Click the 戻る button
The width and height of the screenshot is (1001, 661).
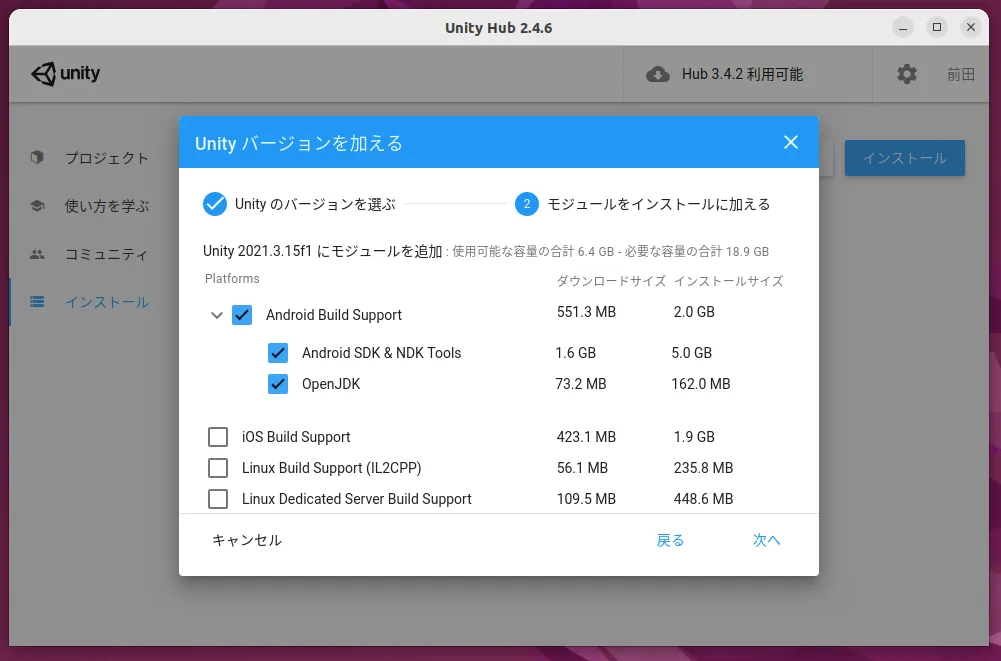click(670, 540)
